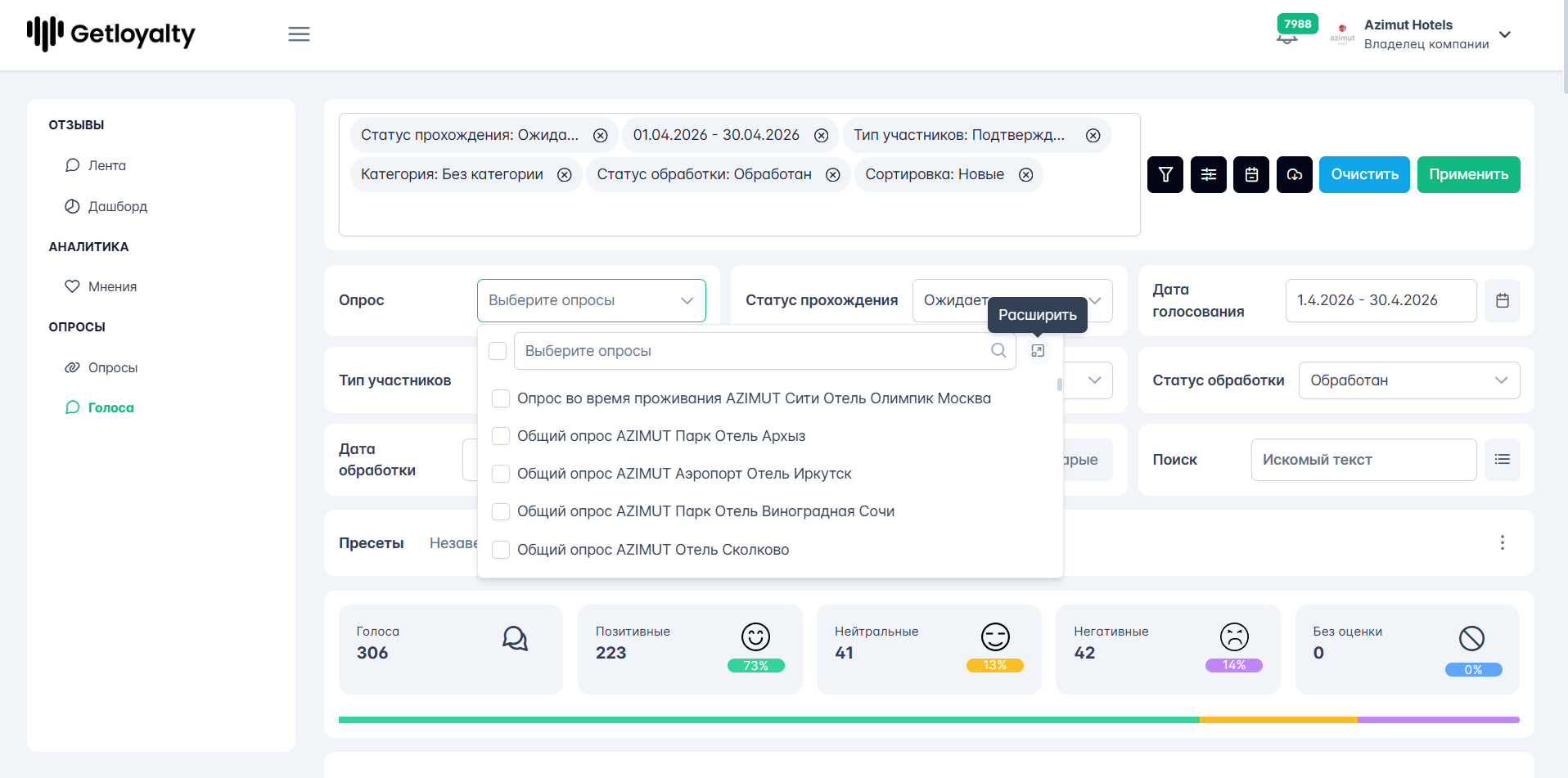Open the Статус обработки dropdown

pyautogui.click(x=1409, y=380)
